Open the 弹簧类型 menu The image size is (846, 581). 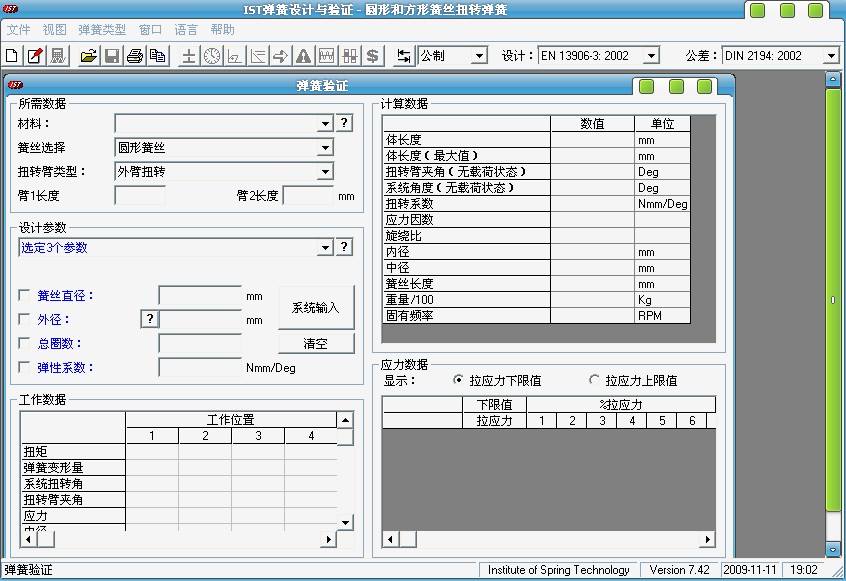pos(102,30)
